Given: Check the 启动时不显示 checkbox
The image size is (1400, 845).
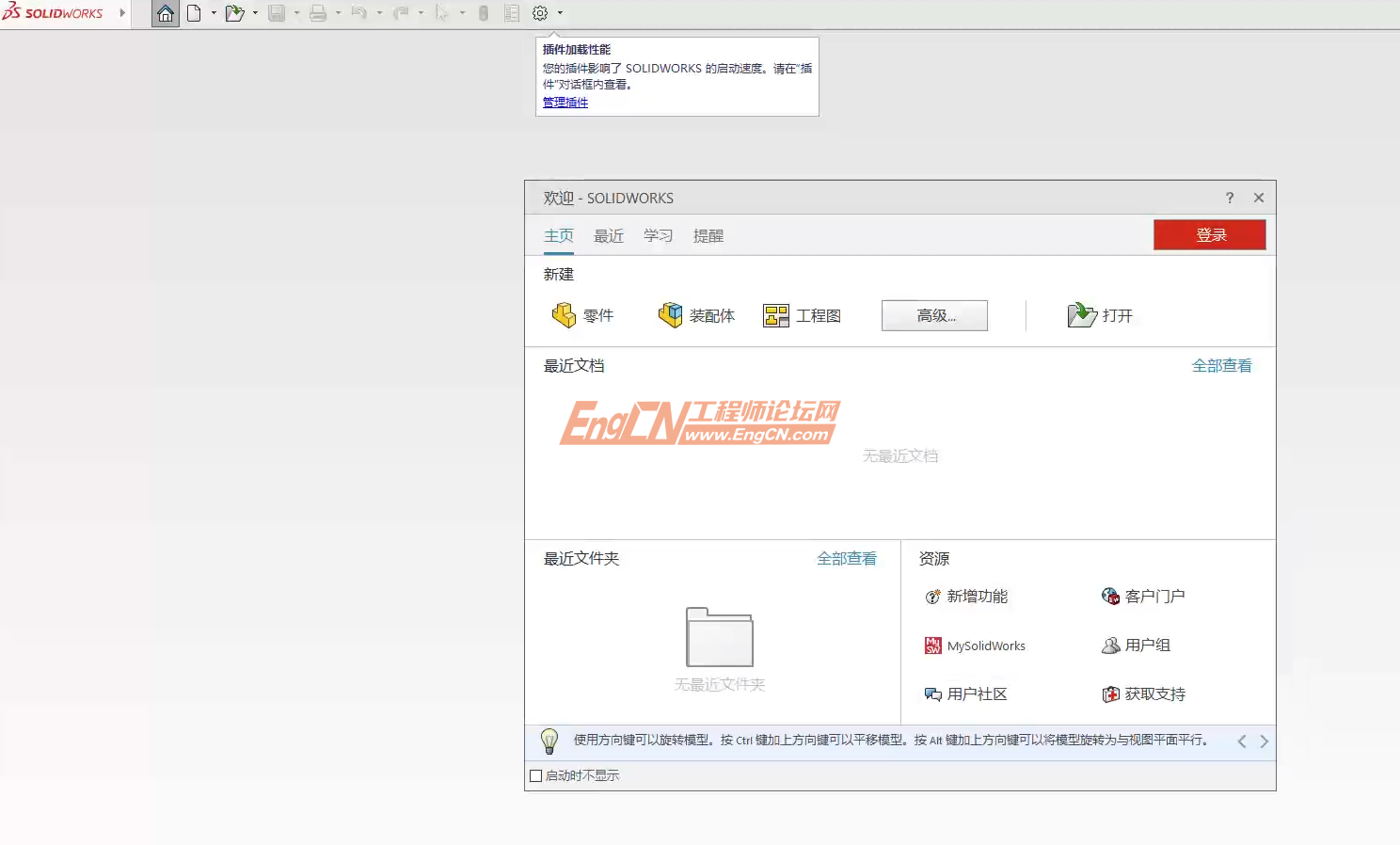Looking at the screenshot, I should click(x=536, y=774).
